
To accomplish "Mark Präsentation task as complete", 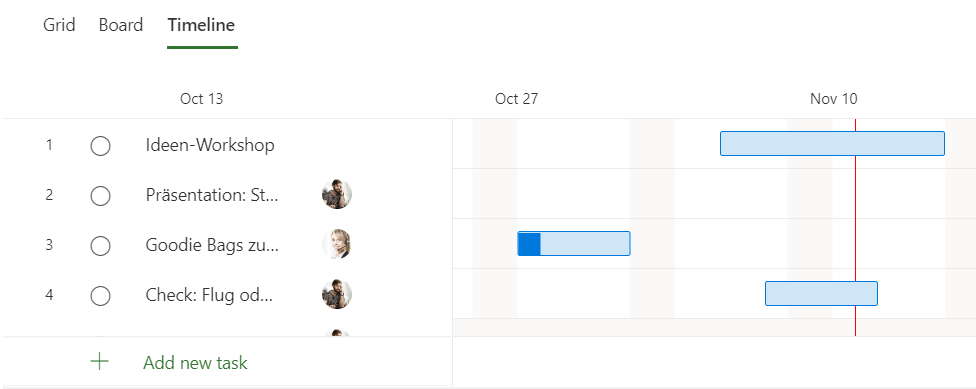I will click(x=100, y=196).
